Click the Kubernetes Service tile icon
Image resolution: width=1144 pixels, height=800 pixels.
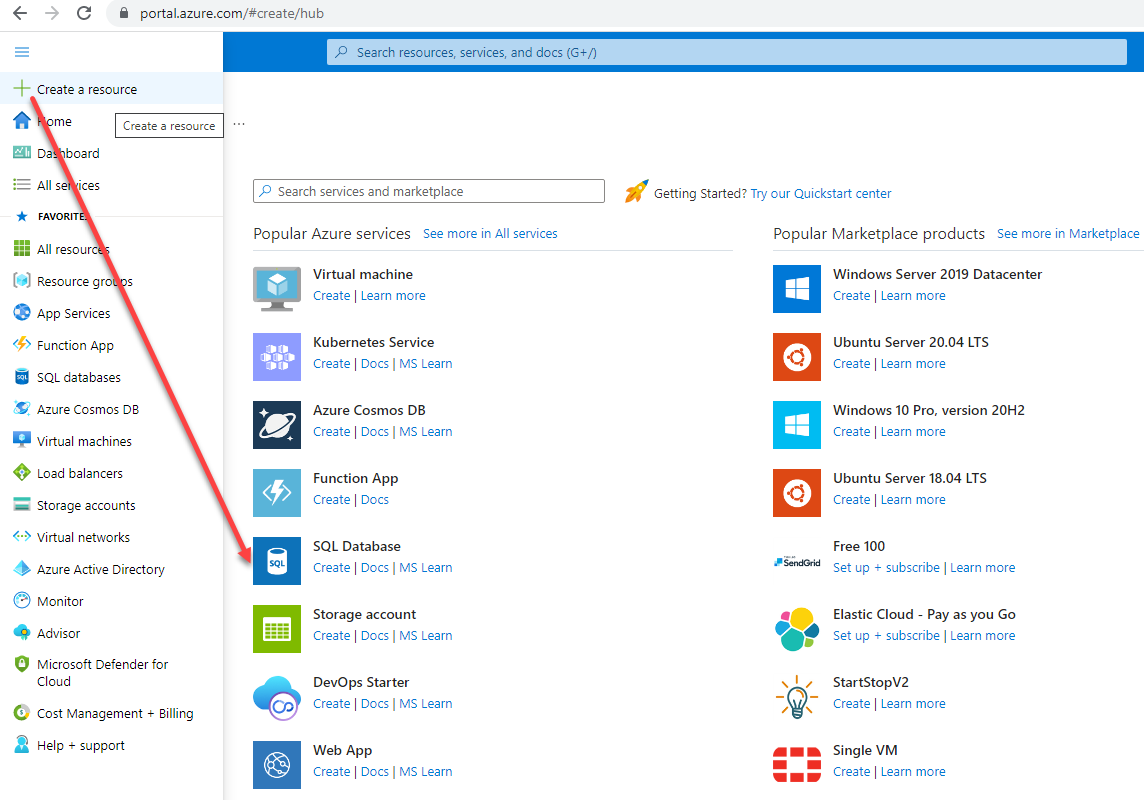(277, 357)
